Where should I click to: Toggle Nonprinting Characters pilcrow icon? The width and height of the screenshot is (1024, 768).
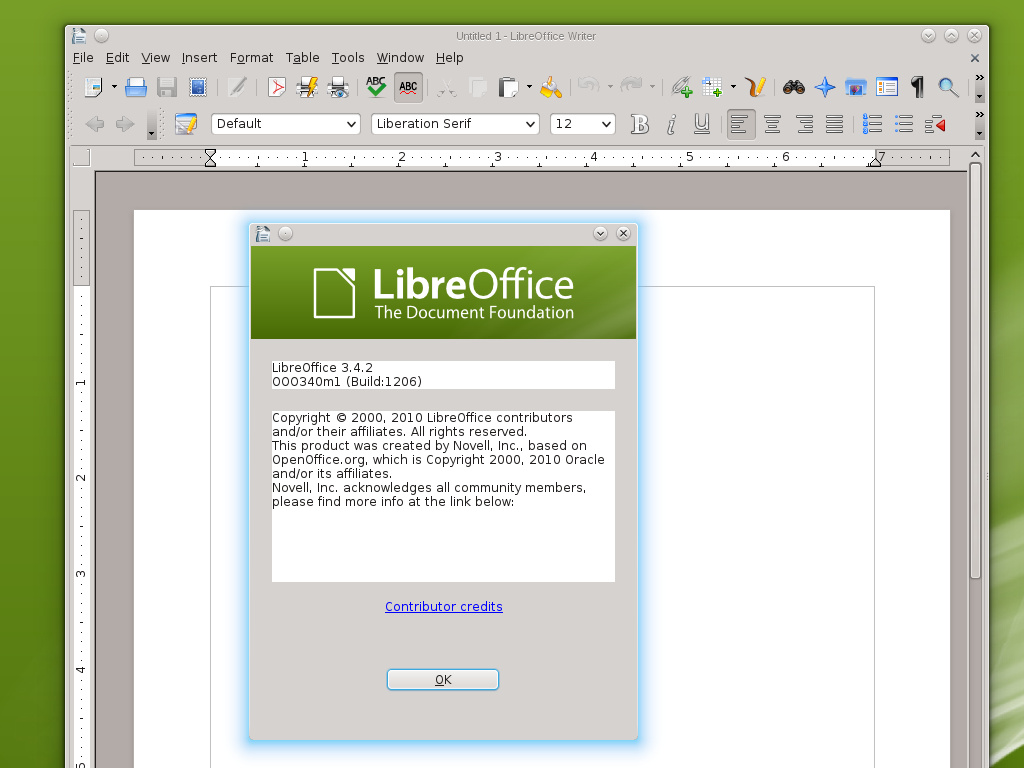coord(918,87)
